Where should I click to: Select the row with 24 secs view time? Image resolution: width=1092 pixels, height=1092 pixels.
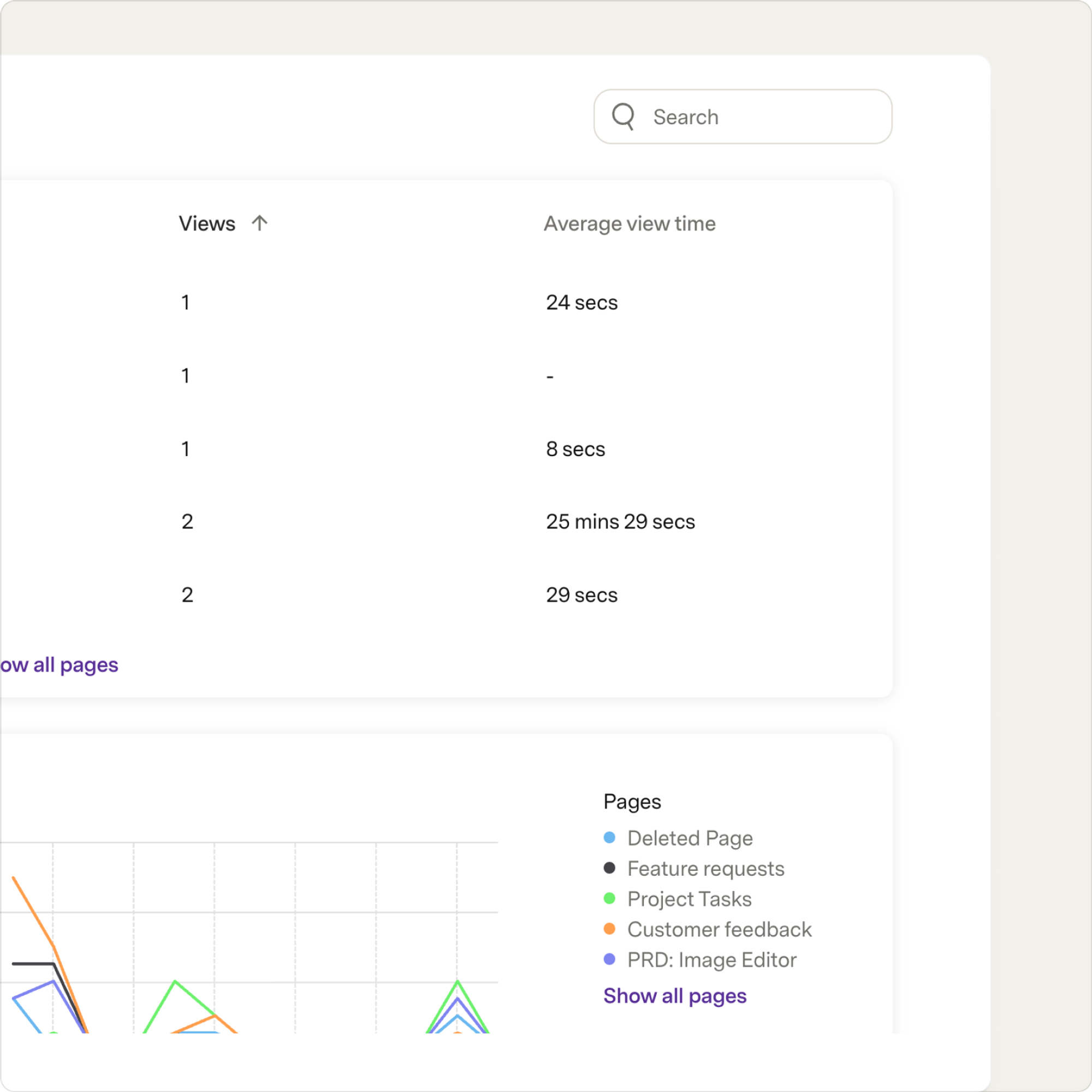tap(447, 302)
